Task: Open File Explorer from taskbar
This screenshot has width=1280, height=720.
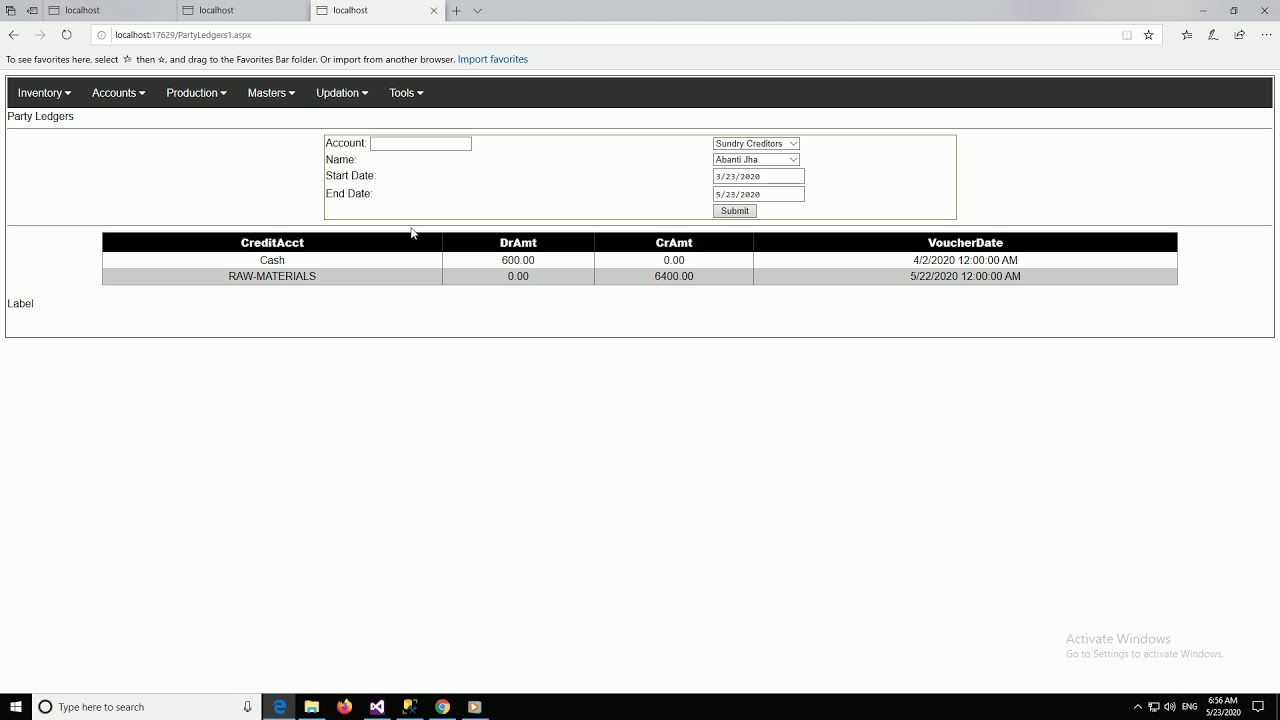Action: [312, 707]
